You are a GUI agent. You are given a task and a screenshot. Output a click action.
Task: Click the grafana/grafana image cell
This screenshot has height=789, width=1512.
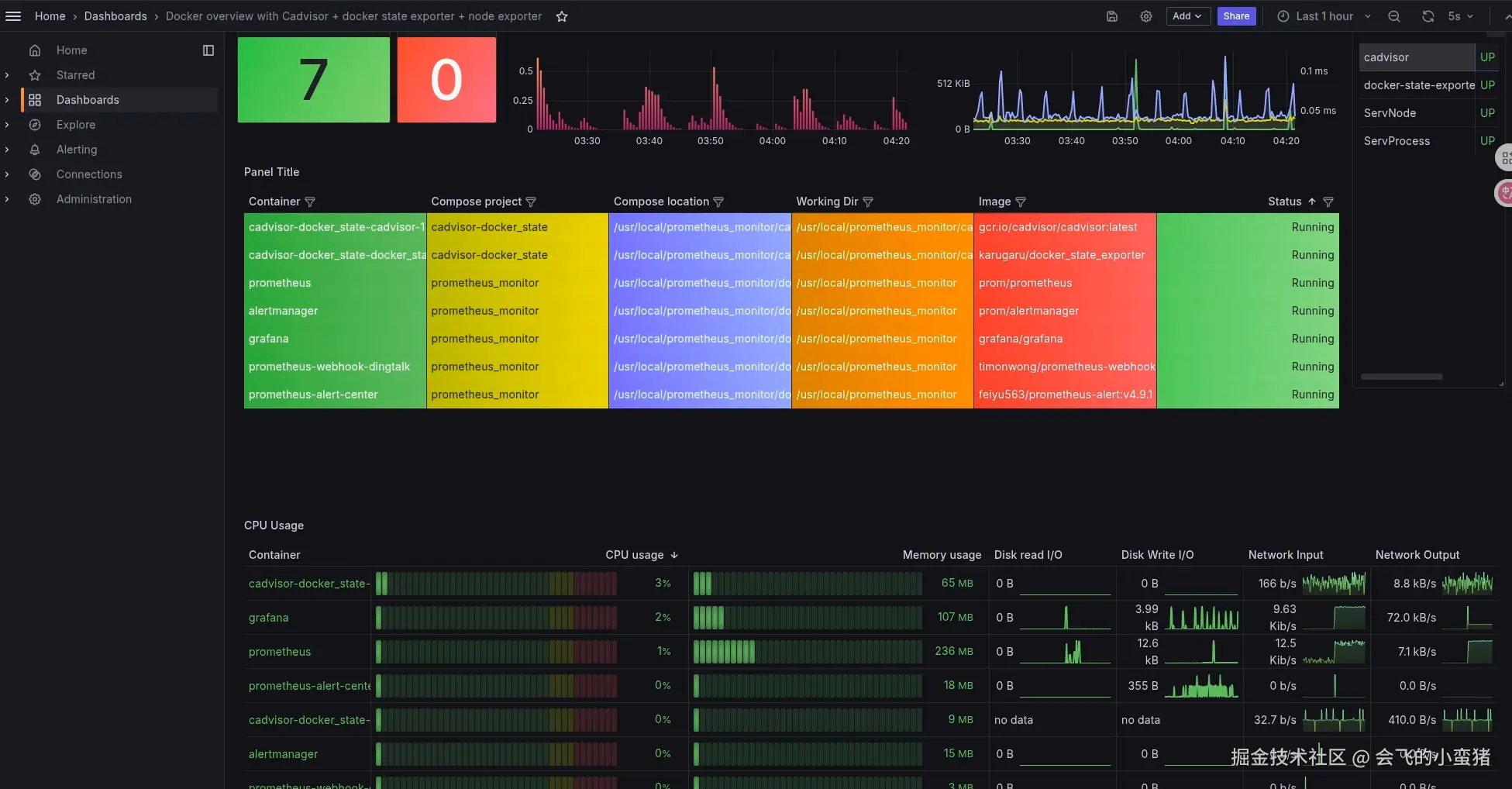(1065, 339)
